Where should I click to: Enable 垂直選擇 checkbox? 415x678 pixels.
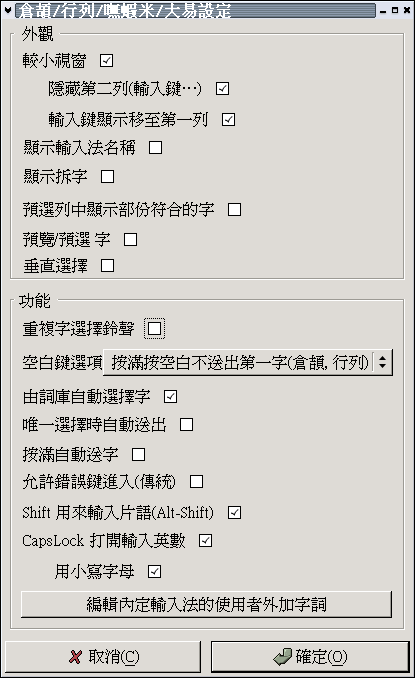(107, 265)
